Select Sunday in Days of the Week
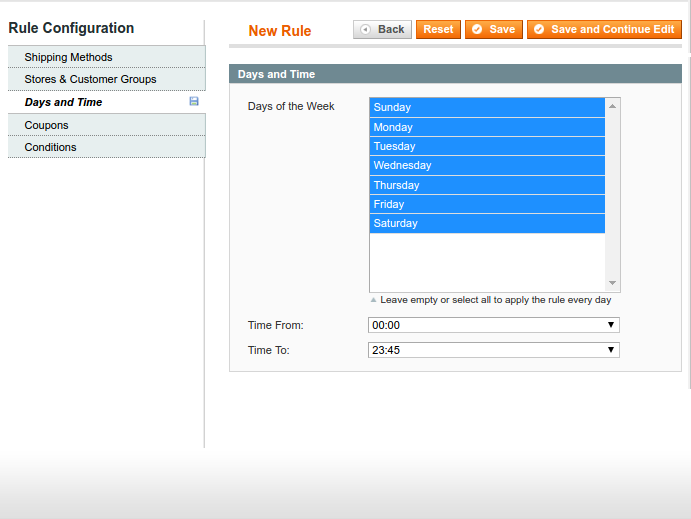The width and height of the screenshot is (691, 519). point(487,107)
